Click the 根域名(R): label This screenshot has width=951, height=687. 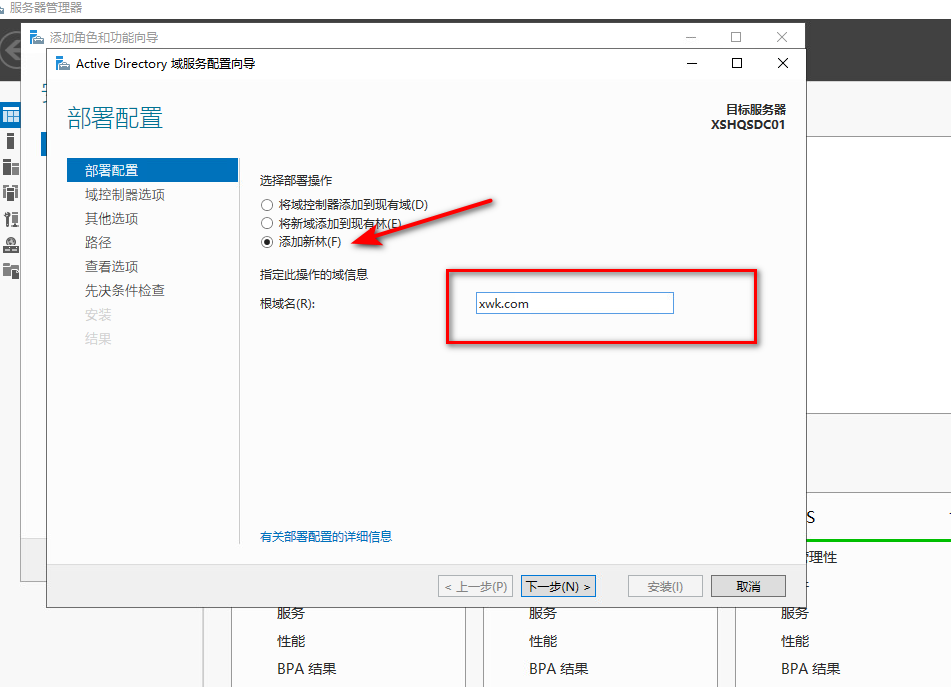click(287, 304)
